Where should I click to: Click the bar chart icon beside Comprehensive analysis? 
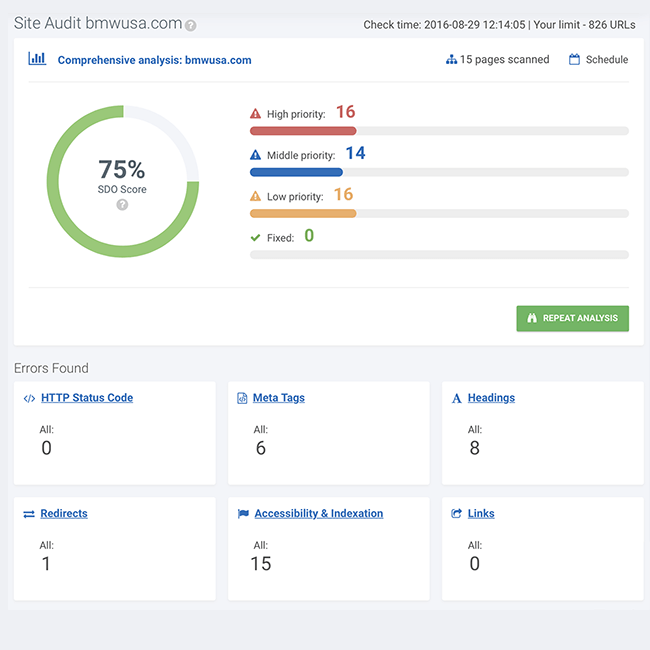[37, 59]
